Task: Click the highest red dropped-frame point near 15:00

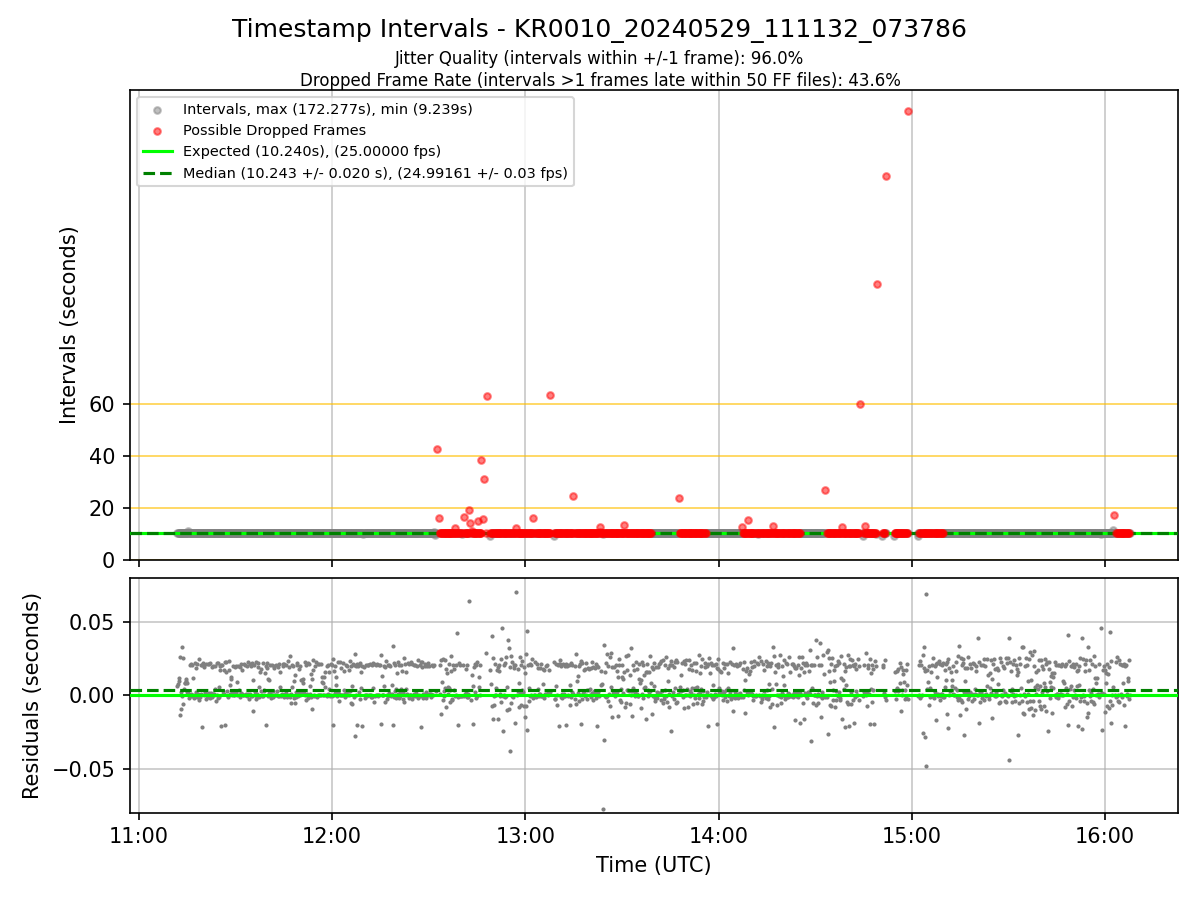Action: click(x=908, y=111)
